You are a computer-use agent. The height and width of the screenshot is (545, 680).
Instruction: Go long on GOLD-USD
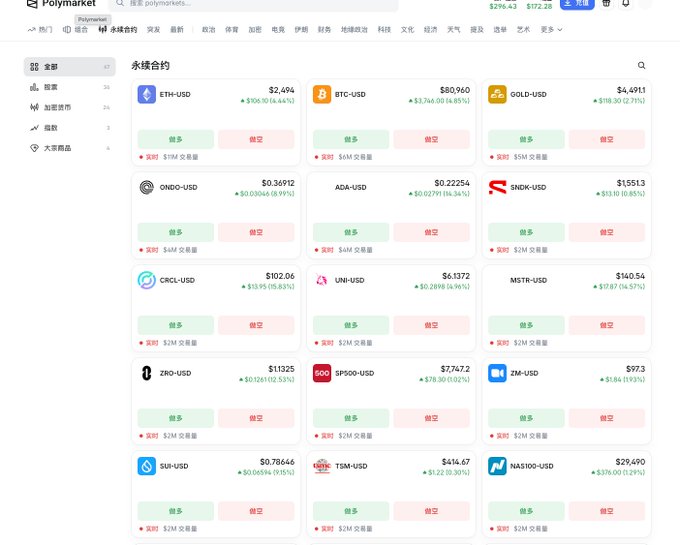coord(526,139)
